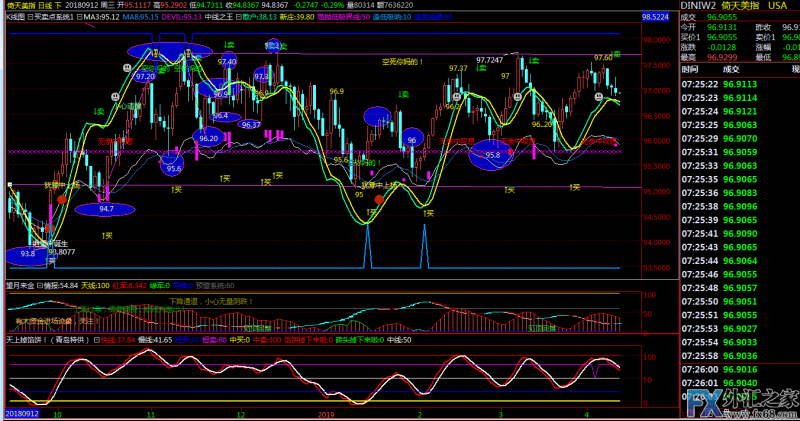Viewport: 800px width, 421px height.
Task: Select the 07:25:53 tick row
Action: 740,329
